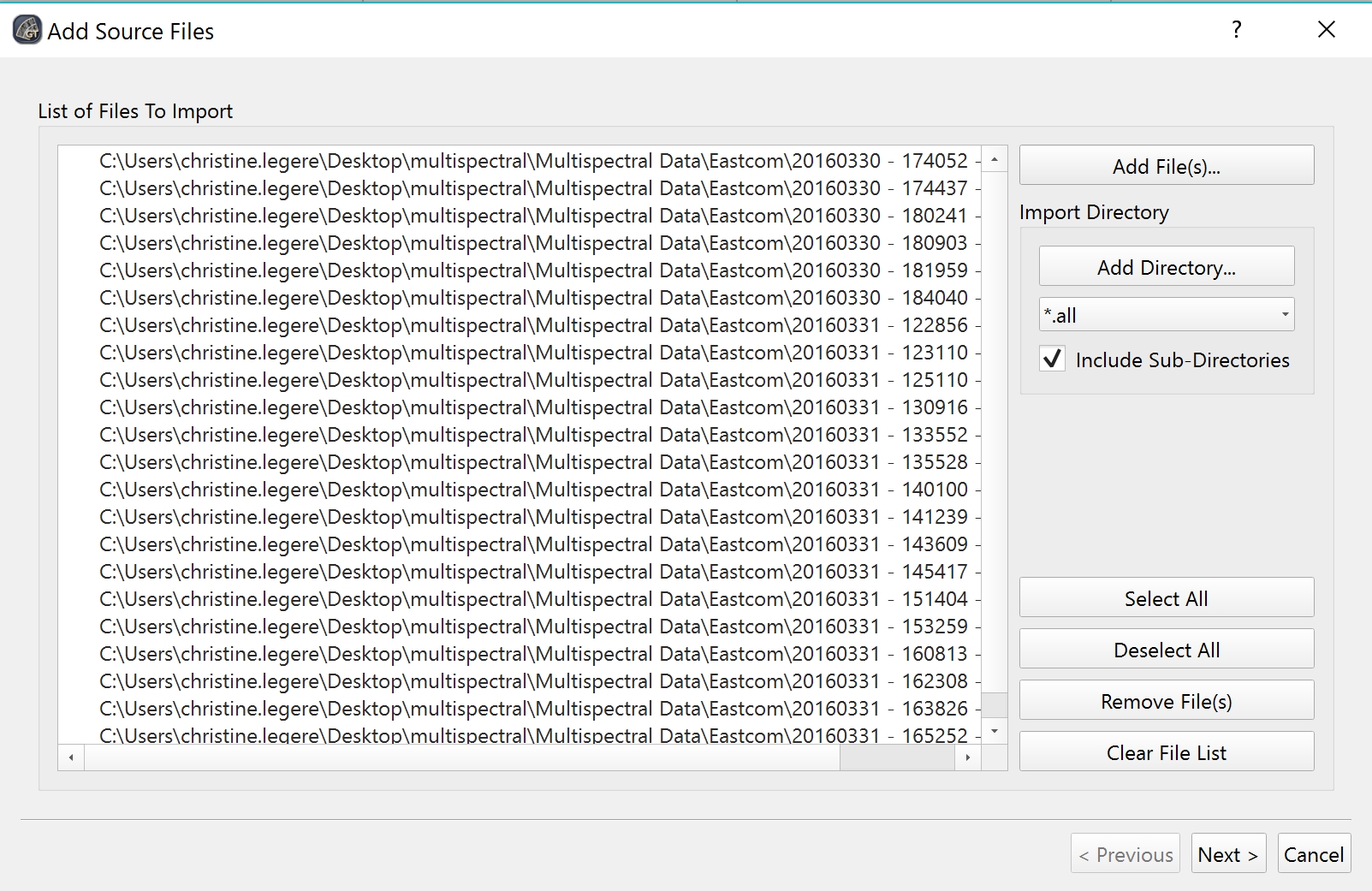The image size is (1372, 891).
Task: Select file row 20160331 - 160813
Action: (520, 654)
